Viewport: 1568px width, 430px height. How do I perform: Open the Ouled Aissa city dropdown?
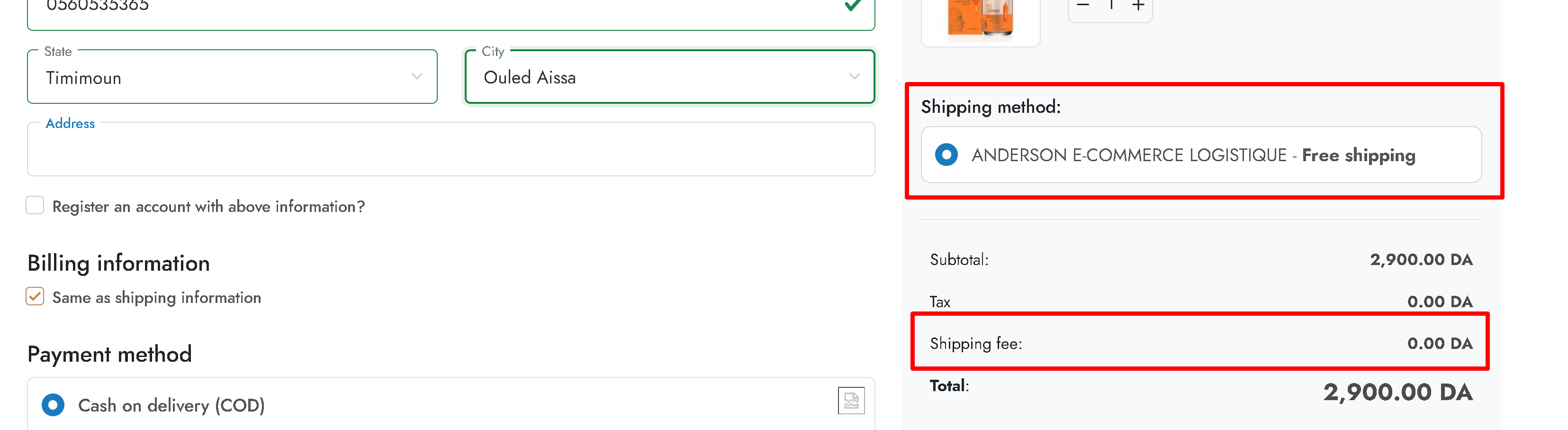[668, 77]
